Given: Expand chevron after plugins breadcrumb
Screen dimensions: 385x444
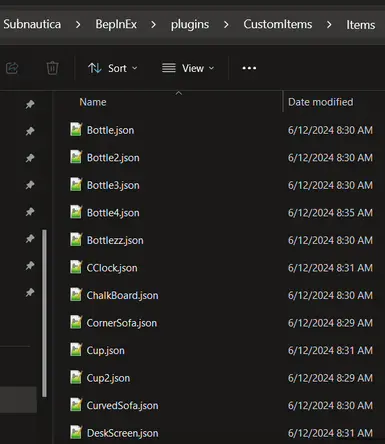Looking at the screenshot, I should coord(226,25).
